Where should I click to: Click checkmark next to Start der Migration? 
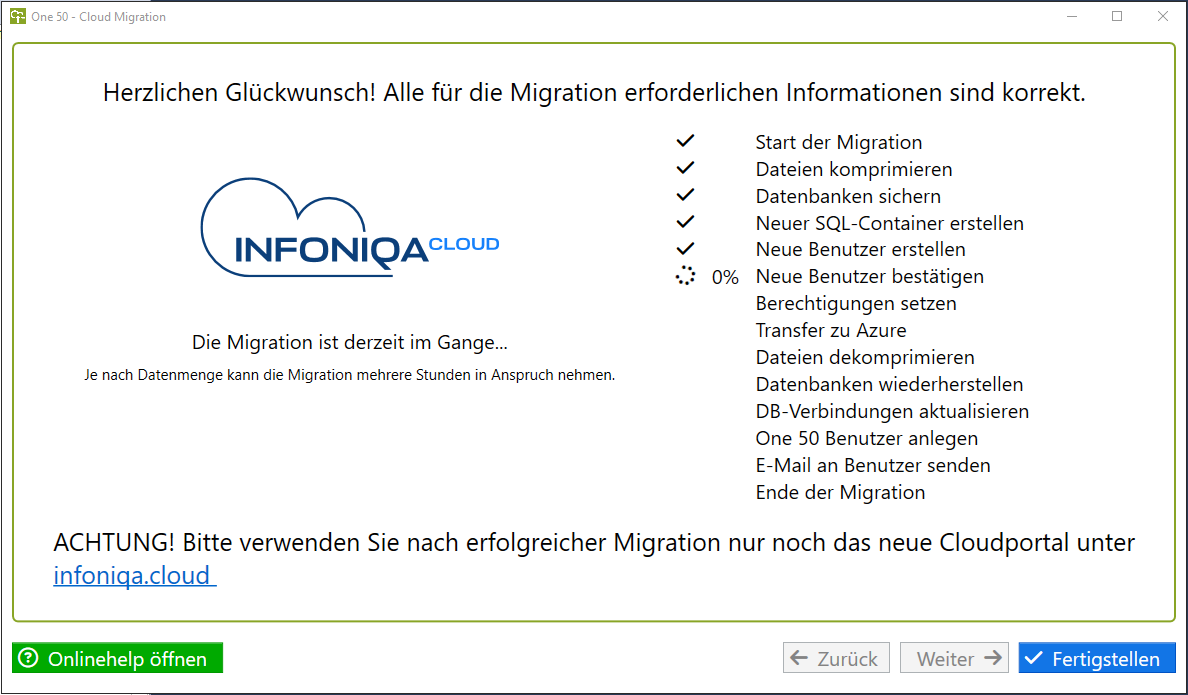pyautogui.click(x=685, y=141)
